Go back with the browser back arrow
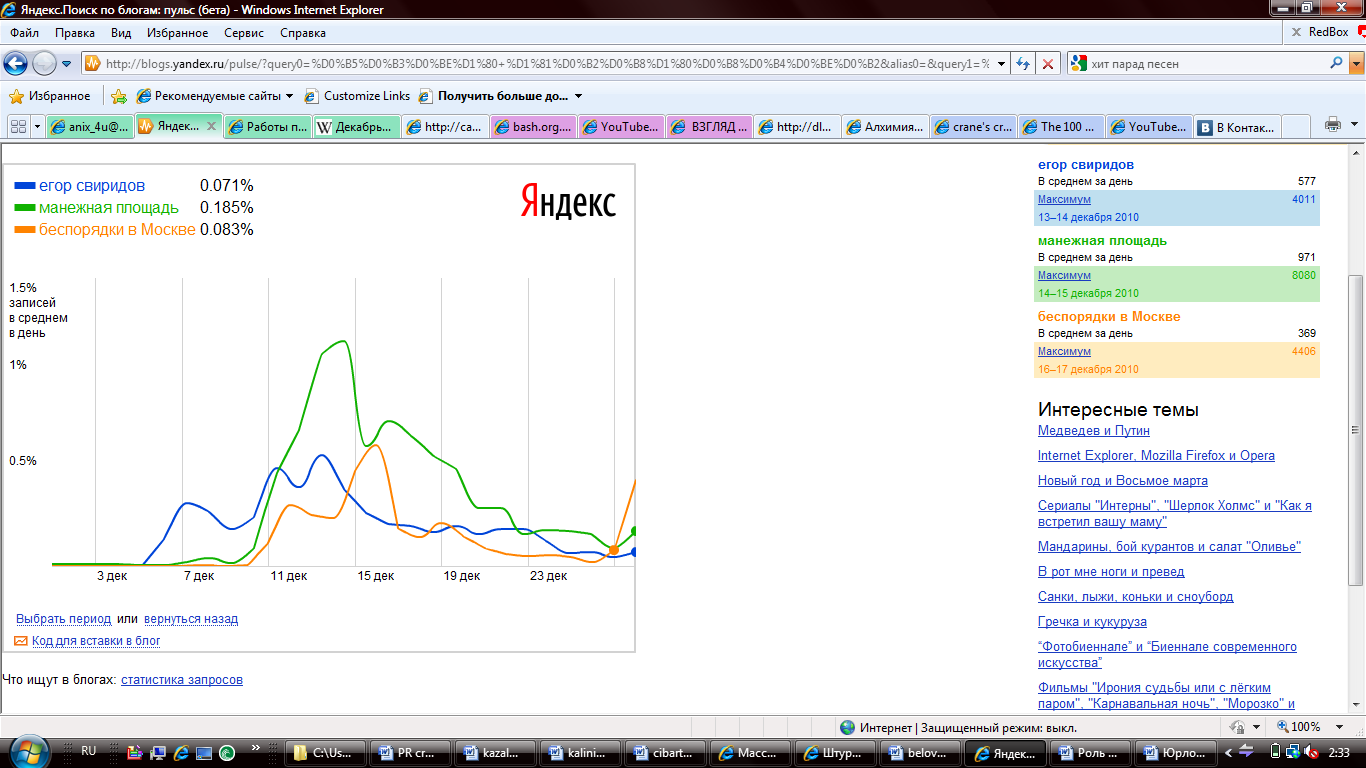This screenshot has height=768, width=1366. point(15,64)
